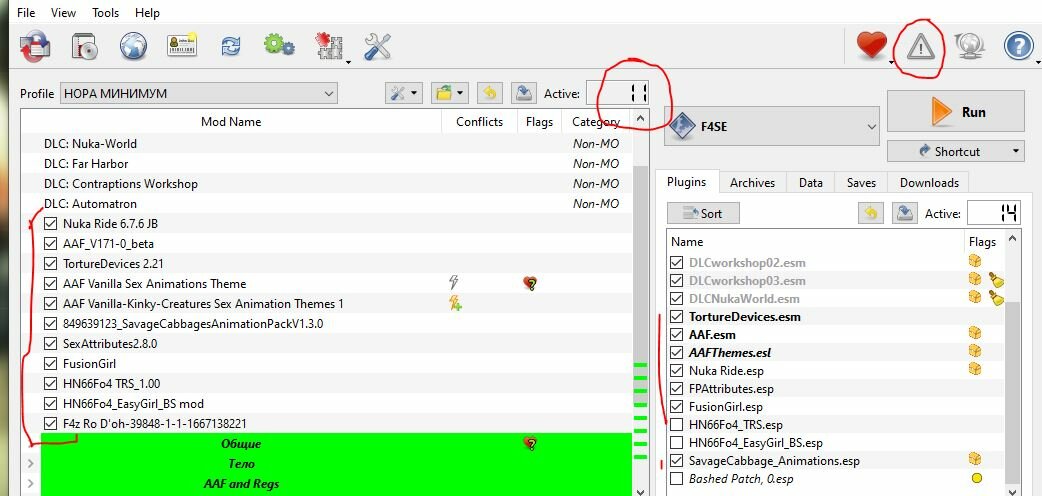Click the Run button

(956, 111)
